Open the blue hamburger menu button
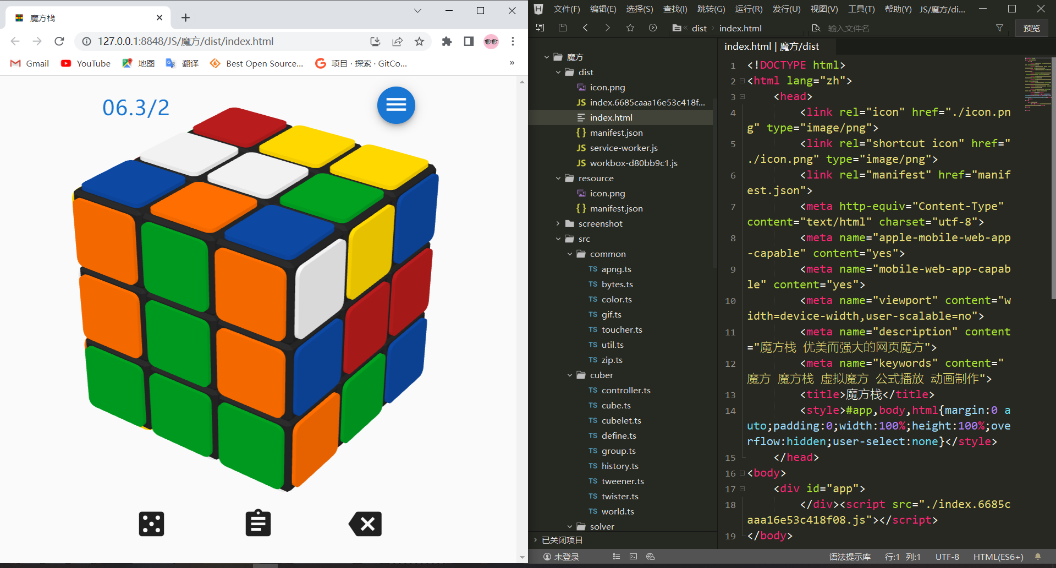The height and width of the screenshot is (568, 1056). [396, 105]
